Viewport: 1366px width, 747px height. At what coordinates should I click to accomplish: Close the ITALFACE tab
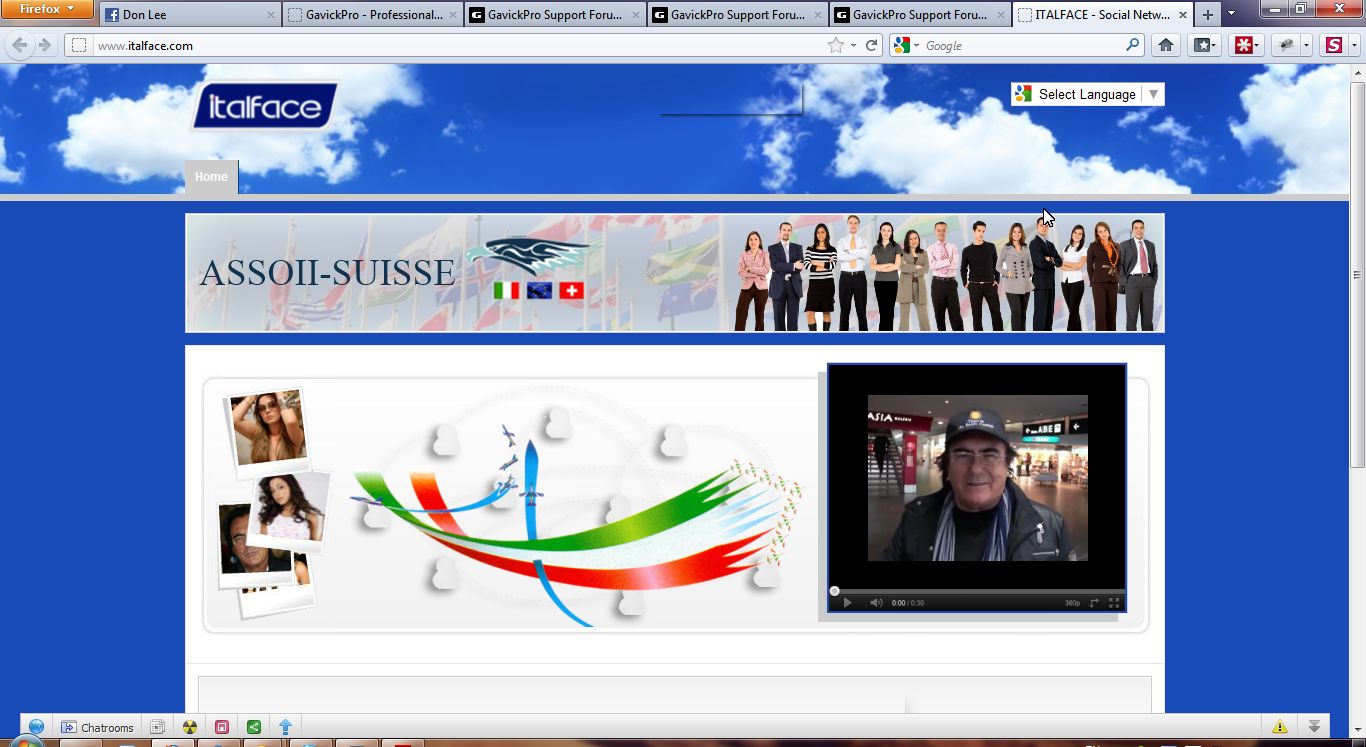click(x=1183, y=15)
